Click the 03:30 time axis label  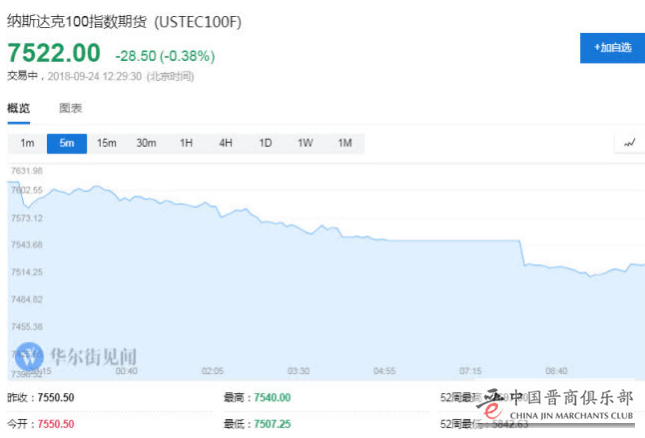coord(299,370)
